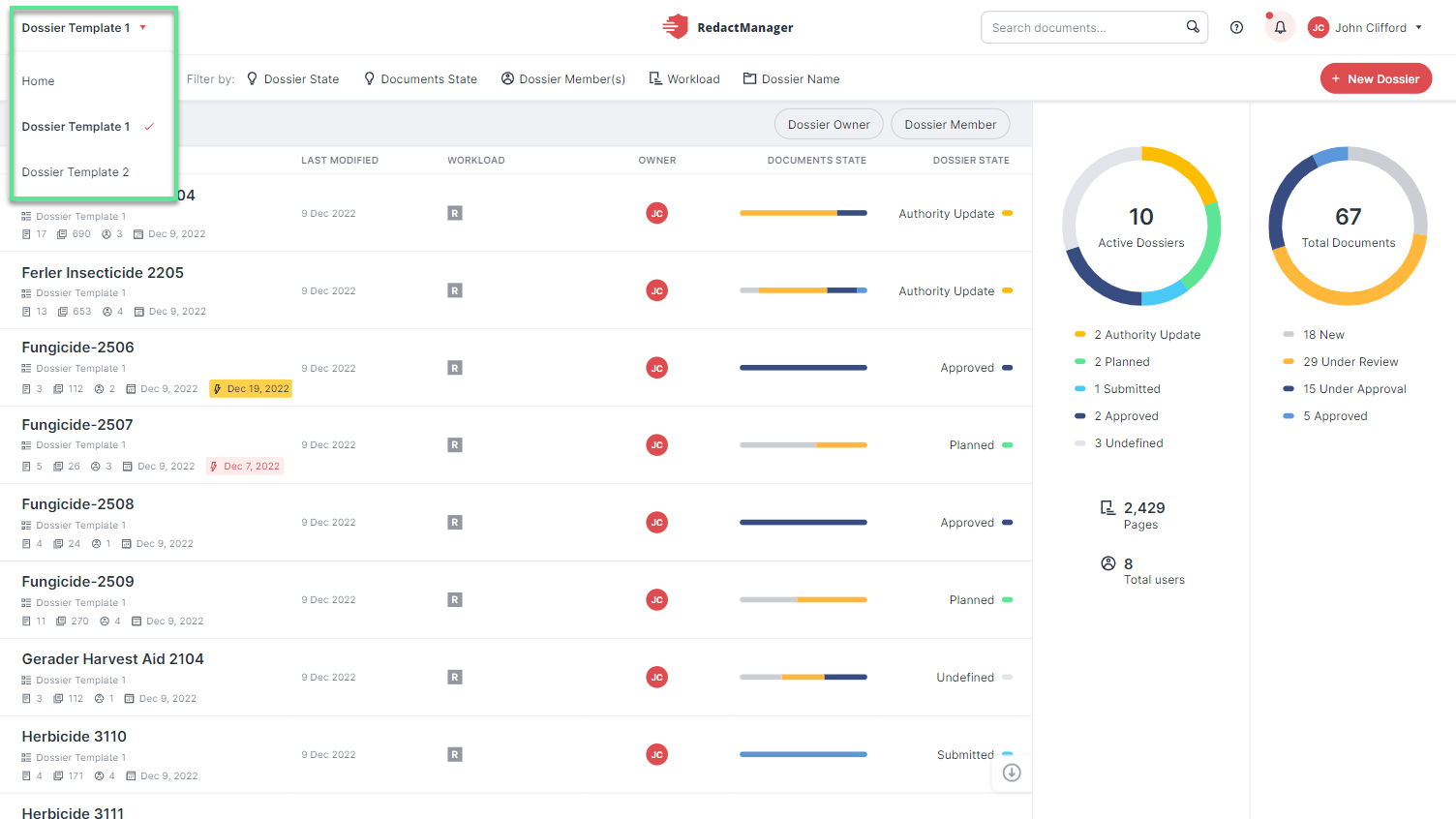Click the magnifier icon in the search box

1193,27
